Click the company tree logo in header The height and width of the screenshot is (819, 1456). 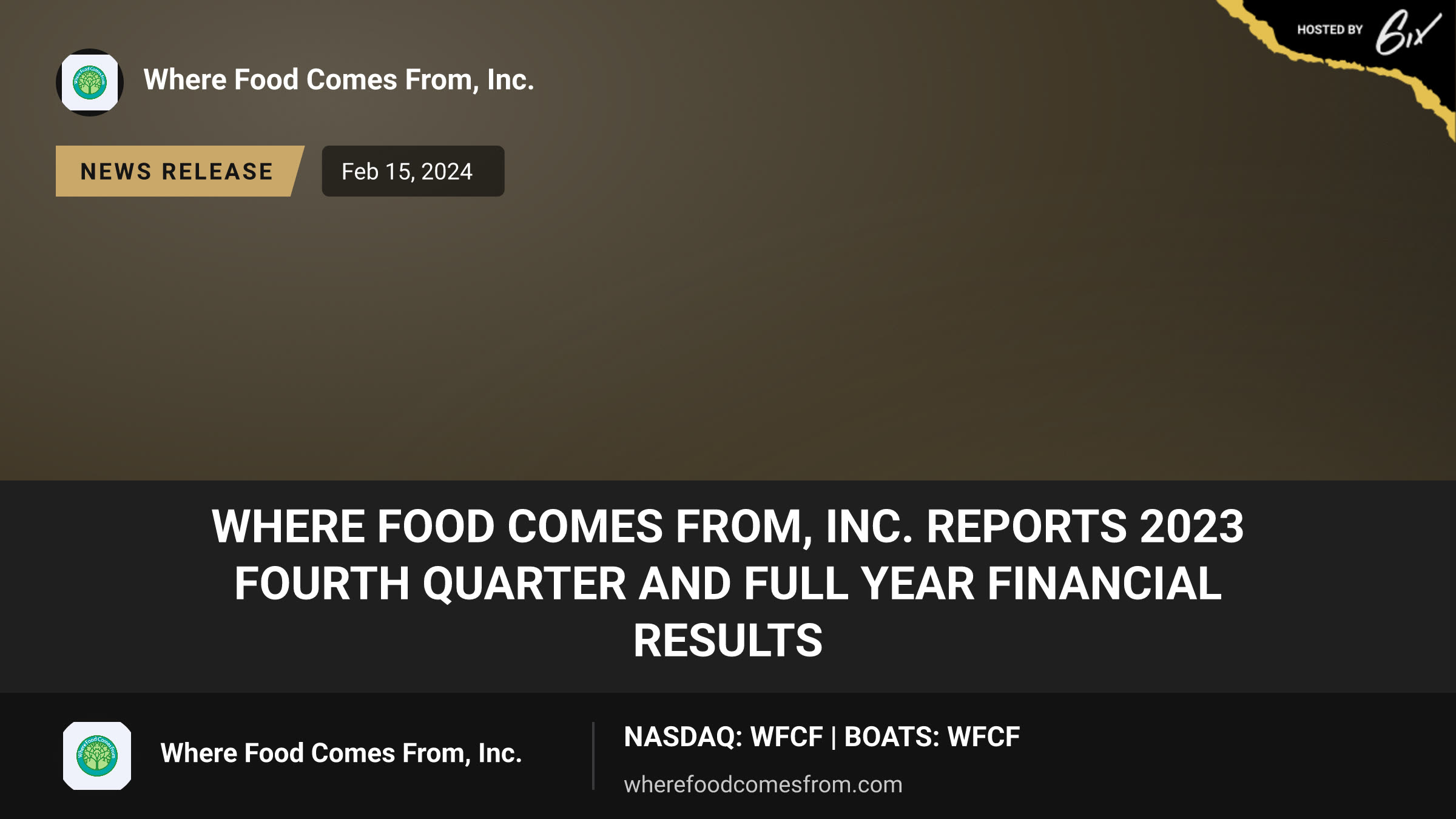click(x=90, y=83)
